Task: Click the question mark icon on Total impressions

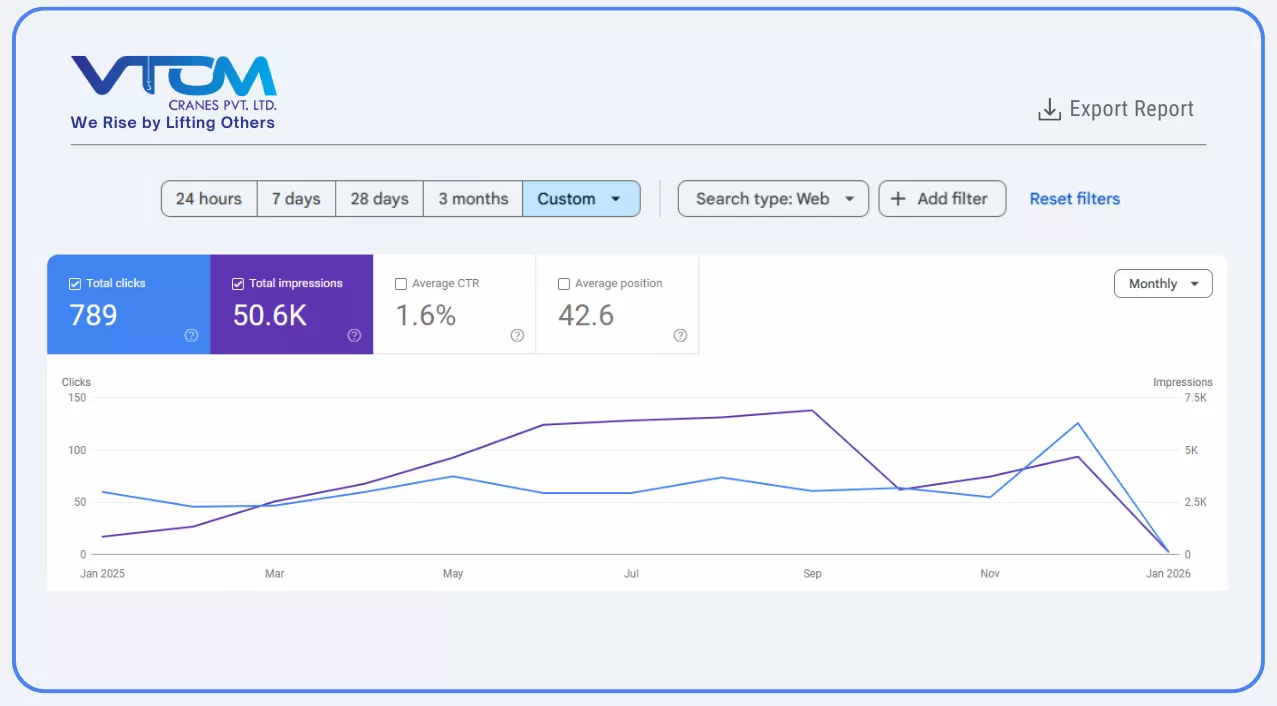Action: [x=354, y=336]
